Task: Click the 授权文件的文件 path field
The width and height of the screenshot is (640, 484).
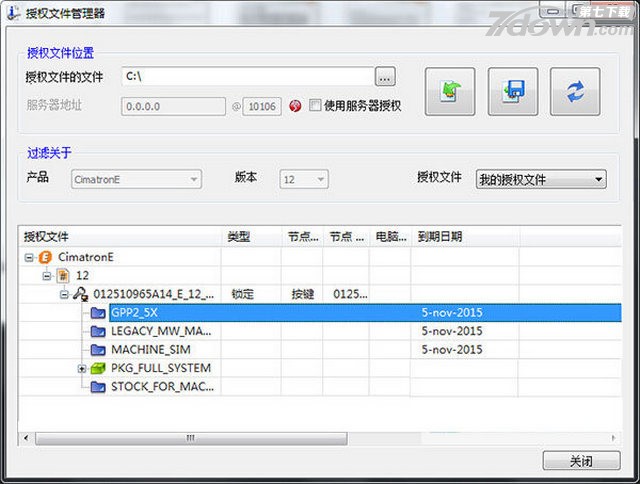Action: click(248, 76)
